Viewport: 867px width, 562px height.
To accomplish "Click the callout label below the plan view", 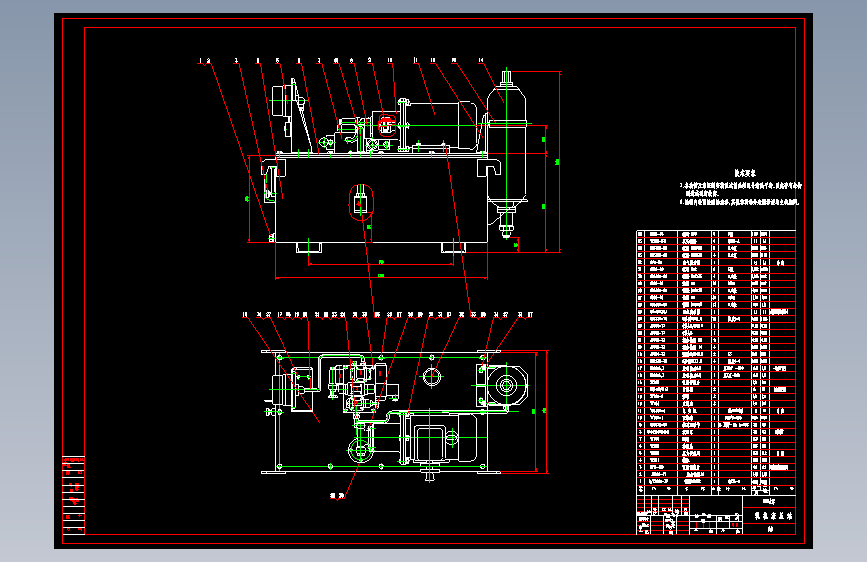I will tap(337, 496).
